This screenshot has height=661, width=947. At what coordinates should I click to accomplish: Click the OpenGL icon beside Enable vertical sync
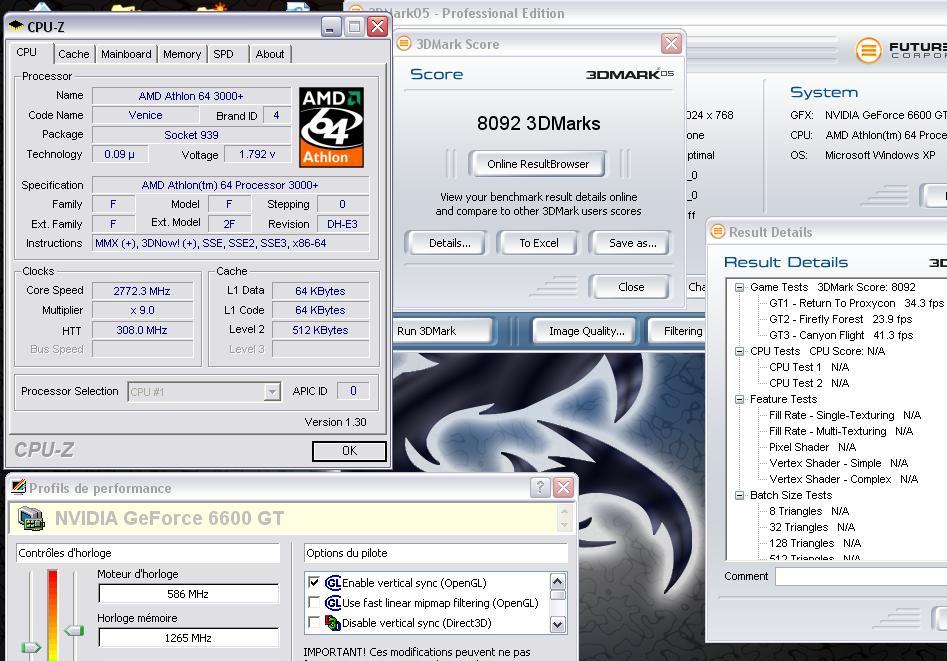point(333,582)
